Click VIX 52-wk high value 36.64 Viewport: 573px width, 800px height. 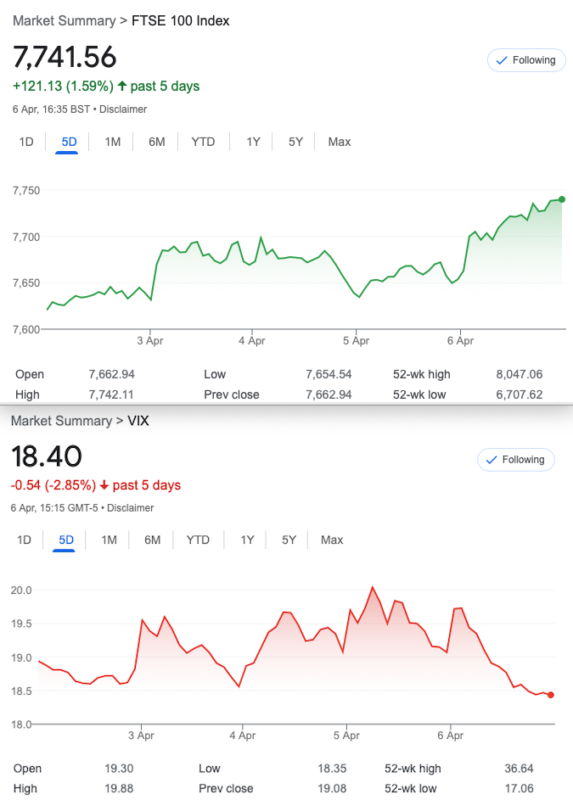[519, 769]
